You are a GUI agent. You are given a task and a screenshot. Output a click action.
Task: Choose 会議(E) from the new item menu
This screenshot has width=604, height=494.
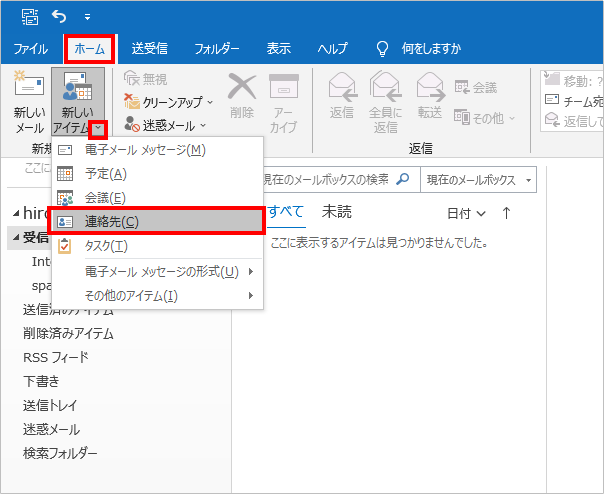[158, 198]
